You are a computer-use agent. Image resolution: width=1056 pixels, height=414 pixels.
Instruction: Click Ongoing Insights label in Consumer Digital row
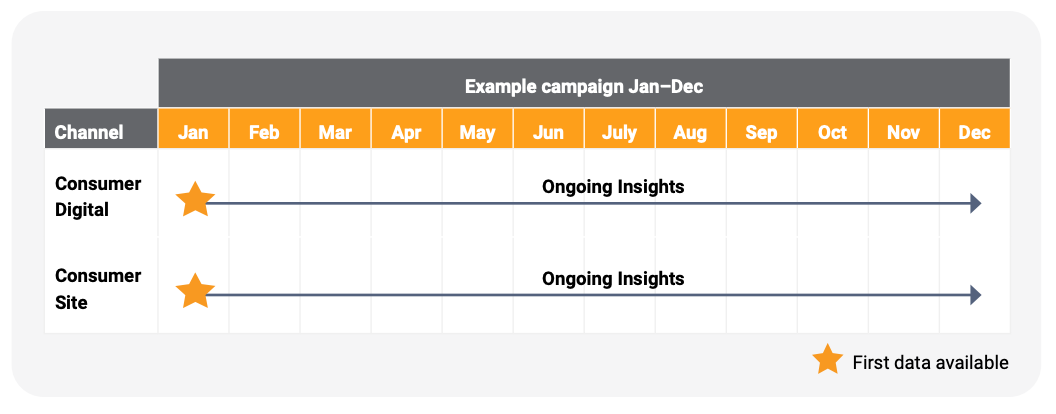pos(613,186)
